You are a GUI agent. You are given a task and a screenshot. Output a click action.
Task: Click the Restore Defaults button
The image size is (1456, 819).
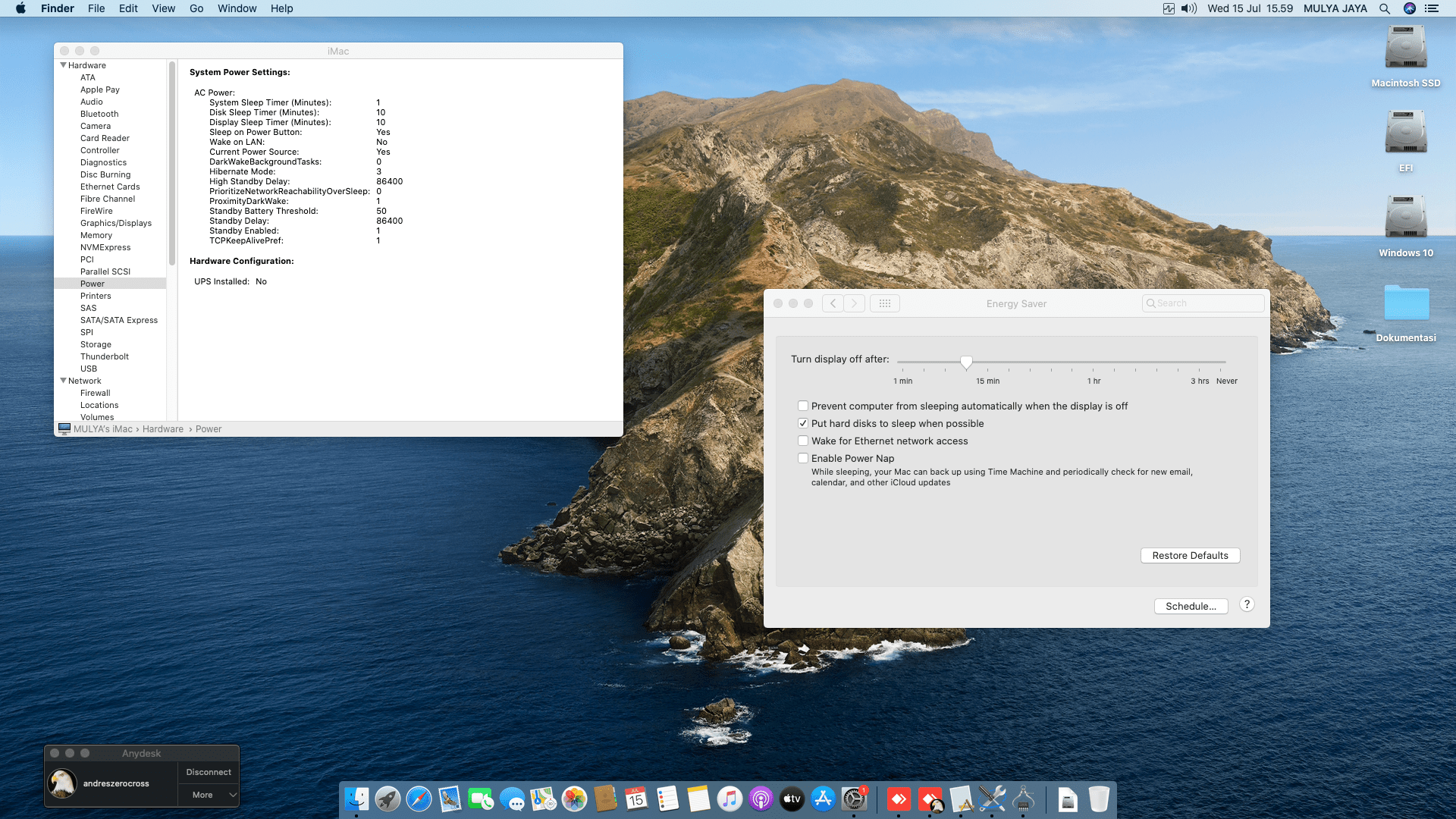point(1190,556)
